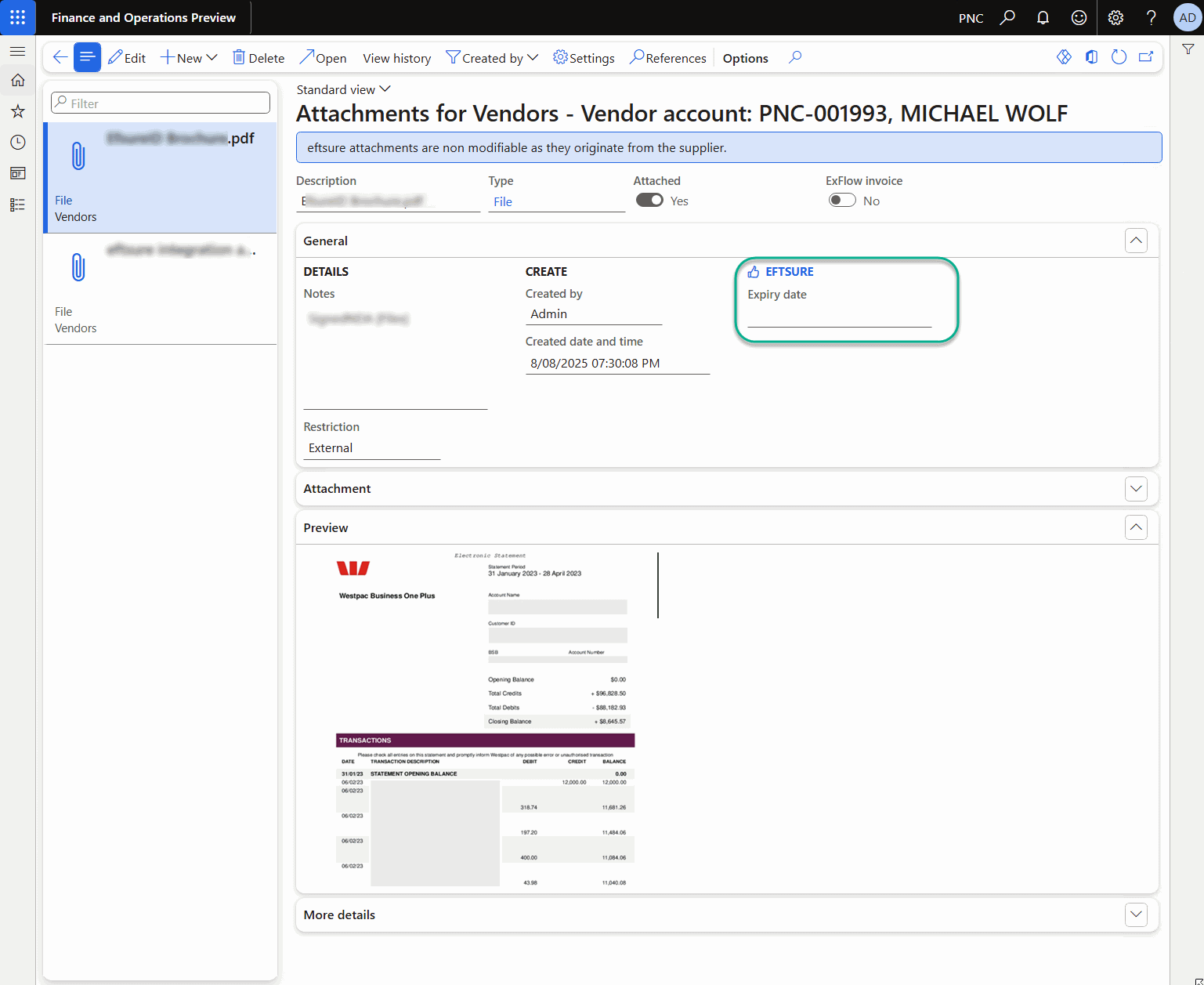The width and height of the screenshot is (1204, 985).
Task: Toggle the list view pane button
Action: click(x=87, y=57)
